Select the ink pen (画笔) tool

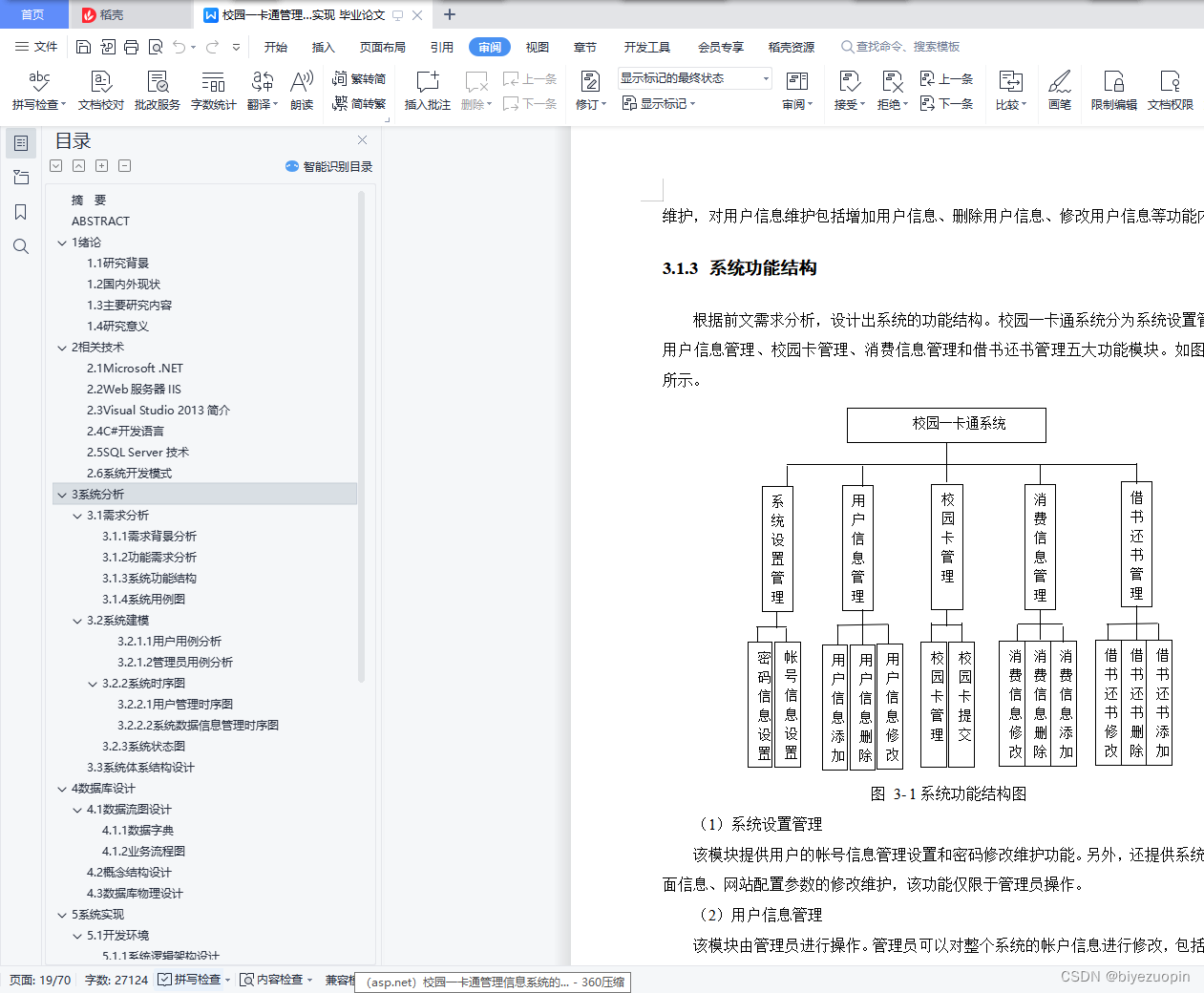click(1060, 91)
